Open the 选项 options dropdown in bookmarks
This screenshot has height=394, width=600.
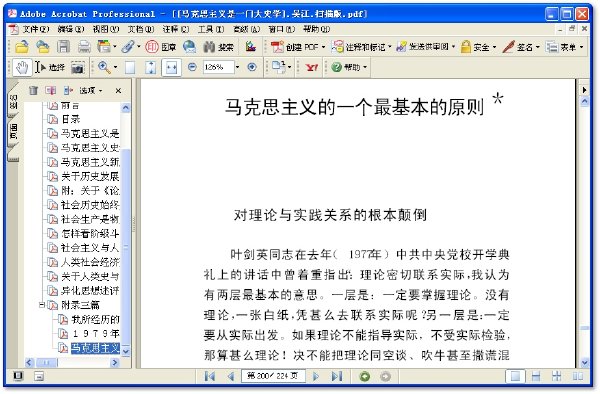[x=90, y=91]
